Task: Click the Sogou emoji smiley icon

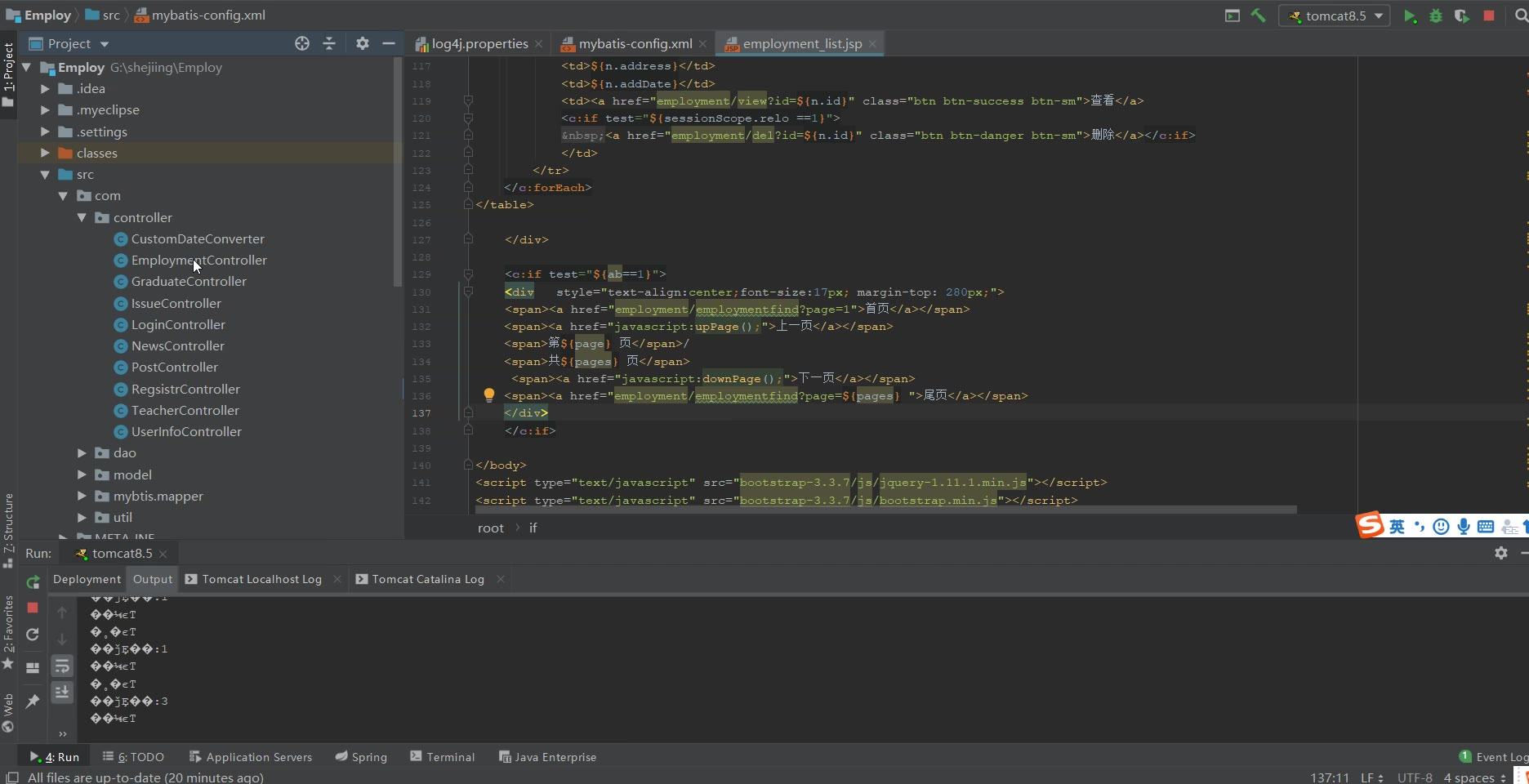Action: tap(1442, 527)
